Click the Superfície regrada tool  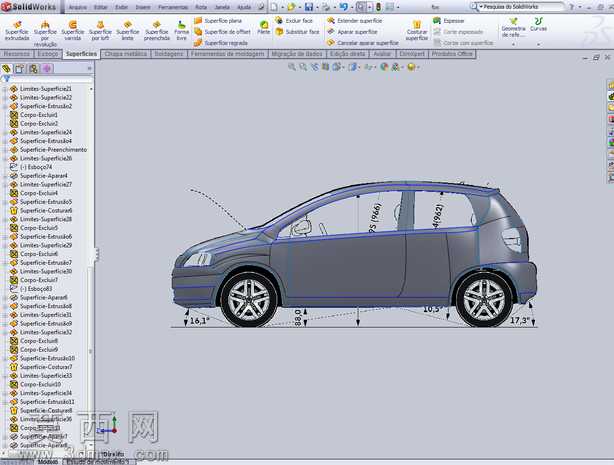click(221, 43)
